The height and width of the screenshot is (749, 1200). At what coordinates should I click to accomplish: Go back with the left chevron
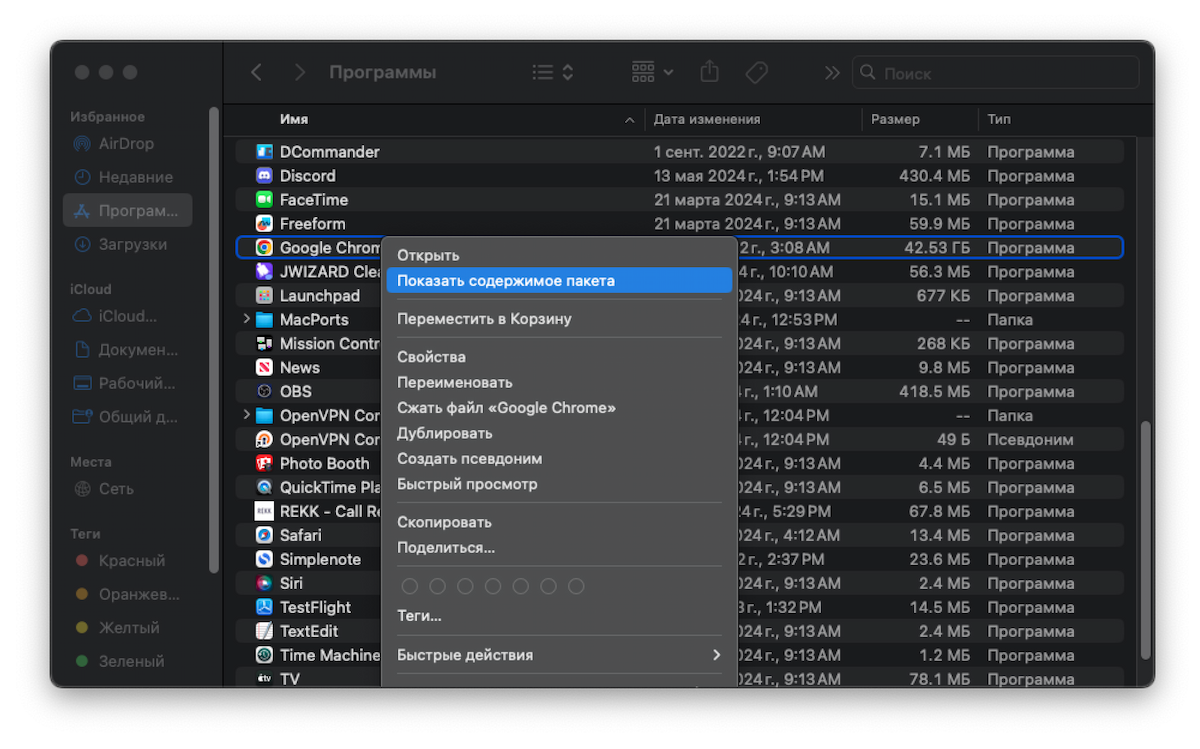coord(257,73)
